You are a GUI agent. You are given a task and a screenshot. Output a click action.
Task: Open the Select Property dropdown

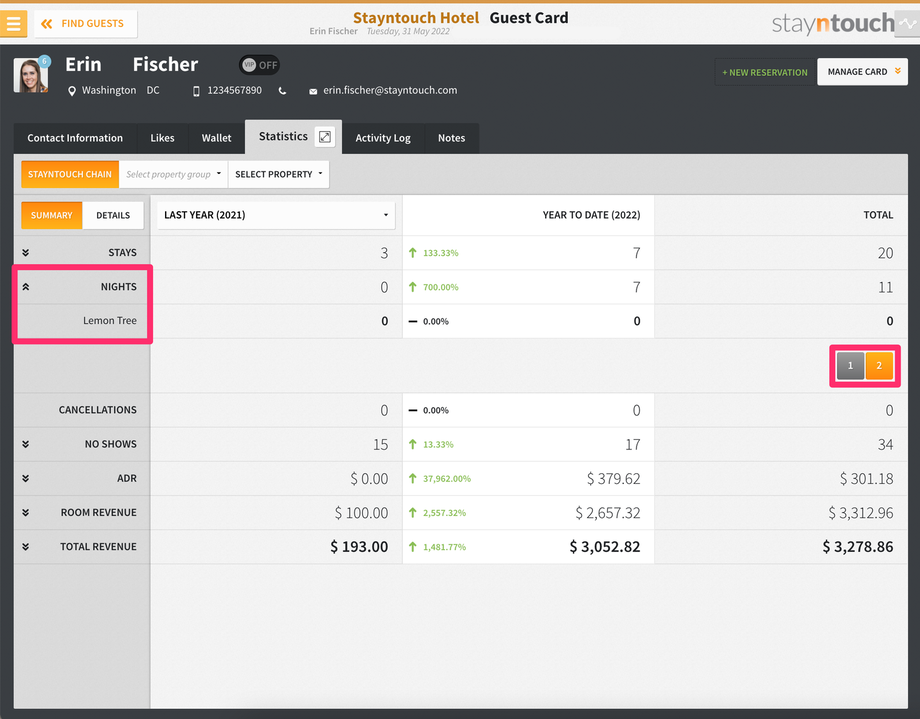click(279, 174)
